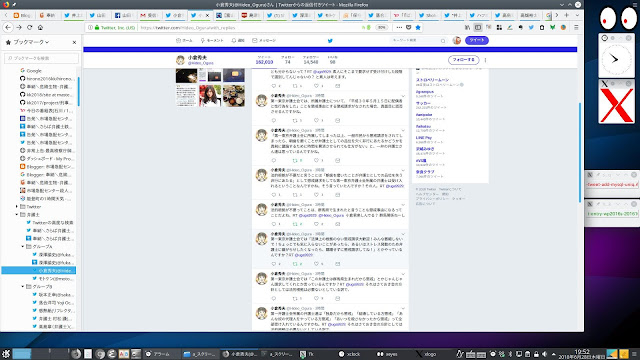
Task: Select the highlighted 小倉秀夫 bookmark row
Action: click(39, 270)
